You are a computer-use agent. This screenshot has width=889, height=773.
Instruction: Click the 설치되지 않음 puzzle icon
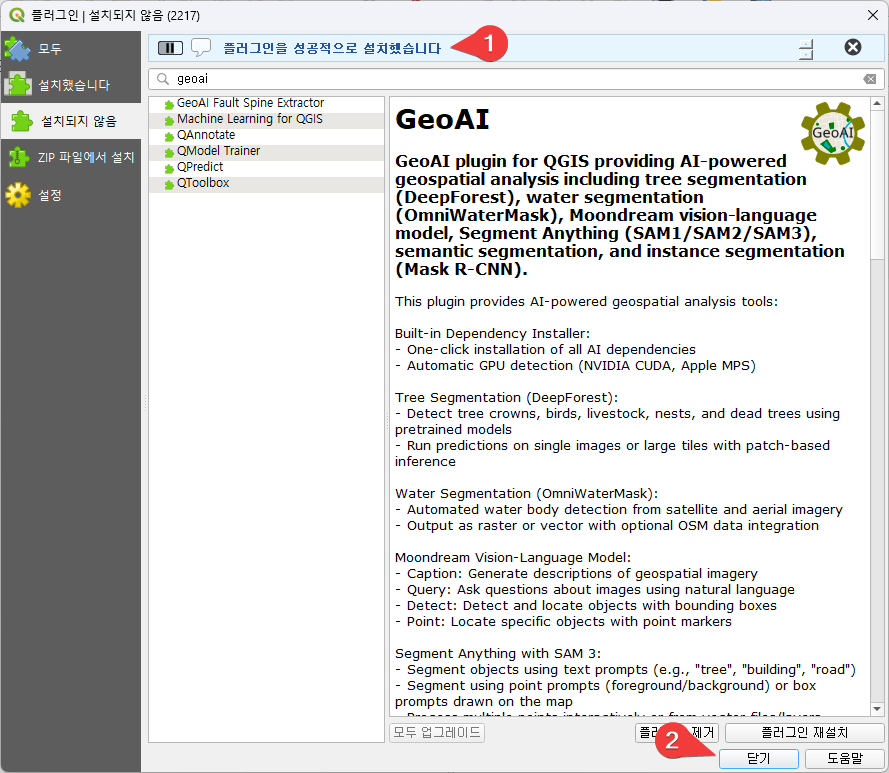point(21,121)
